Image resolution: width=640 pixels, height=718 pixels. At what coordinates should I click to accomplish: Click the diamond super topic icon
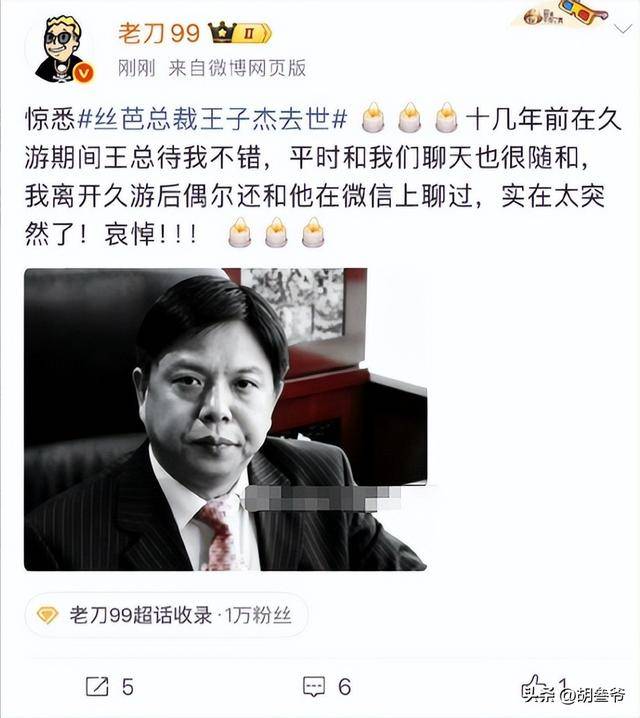pos(47,615)
